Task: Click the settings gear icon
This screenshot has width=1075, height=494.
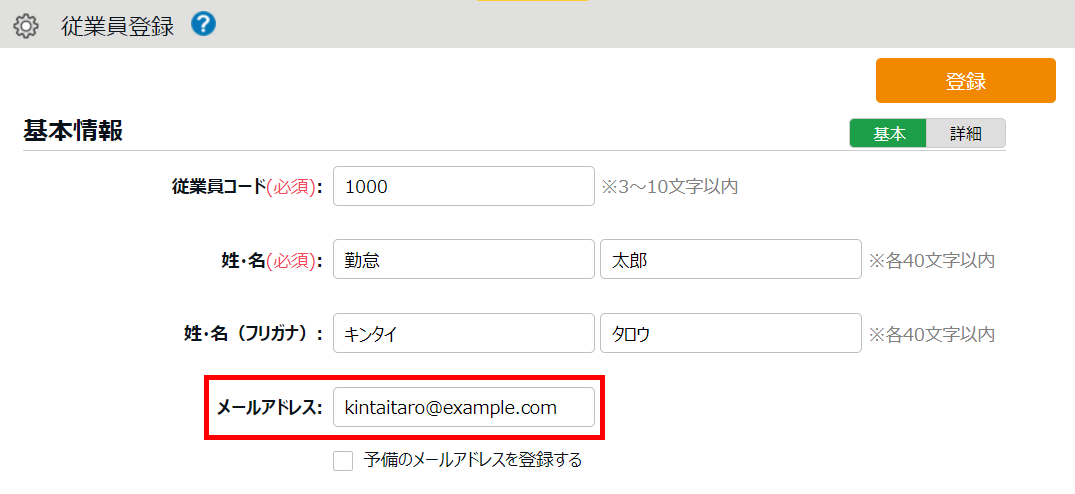Action: coord(25,26)
